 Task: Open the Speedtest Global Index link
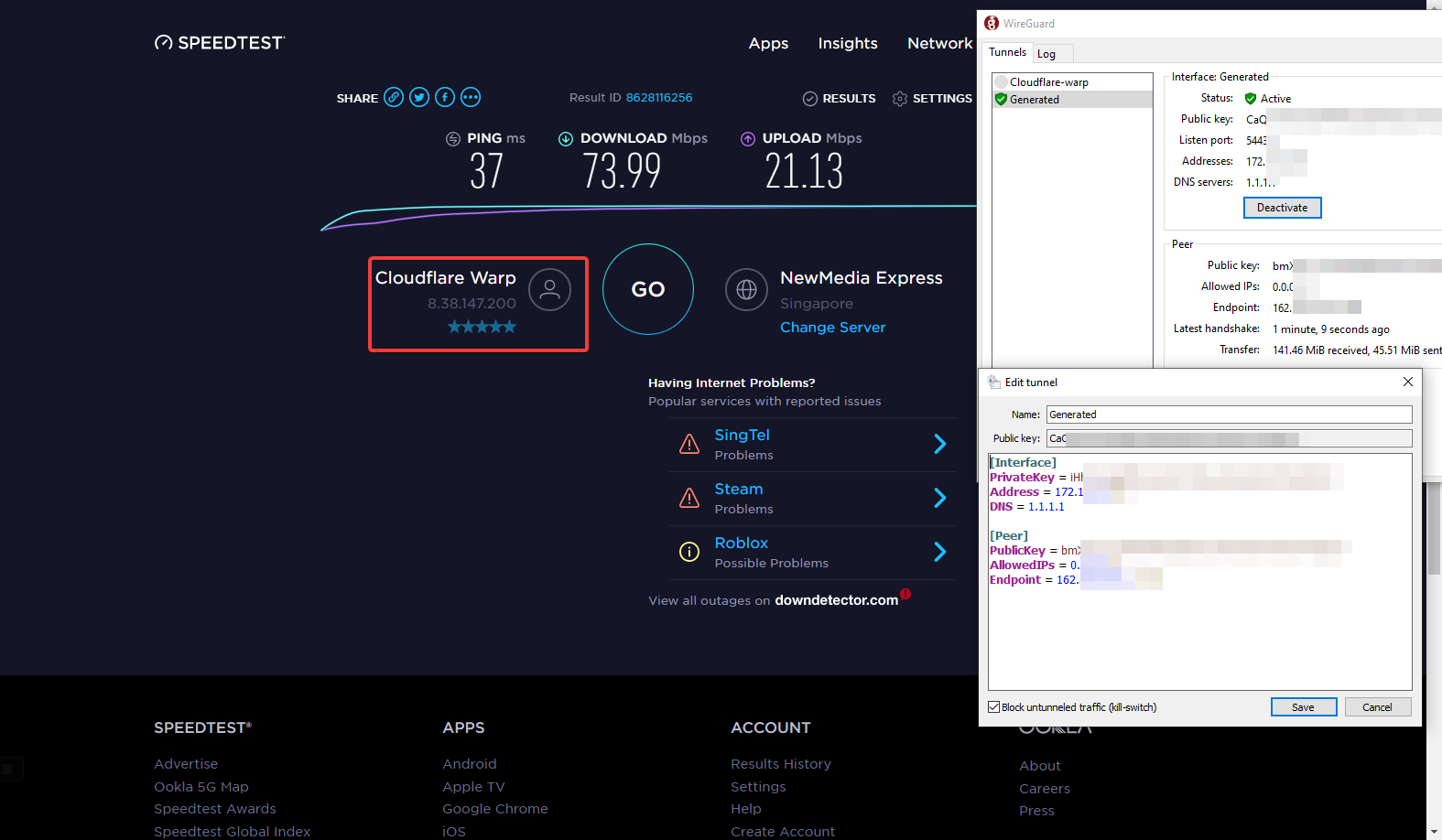pyautogui.click(x=233, y=832)
